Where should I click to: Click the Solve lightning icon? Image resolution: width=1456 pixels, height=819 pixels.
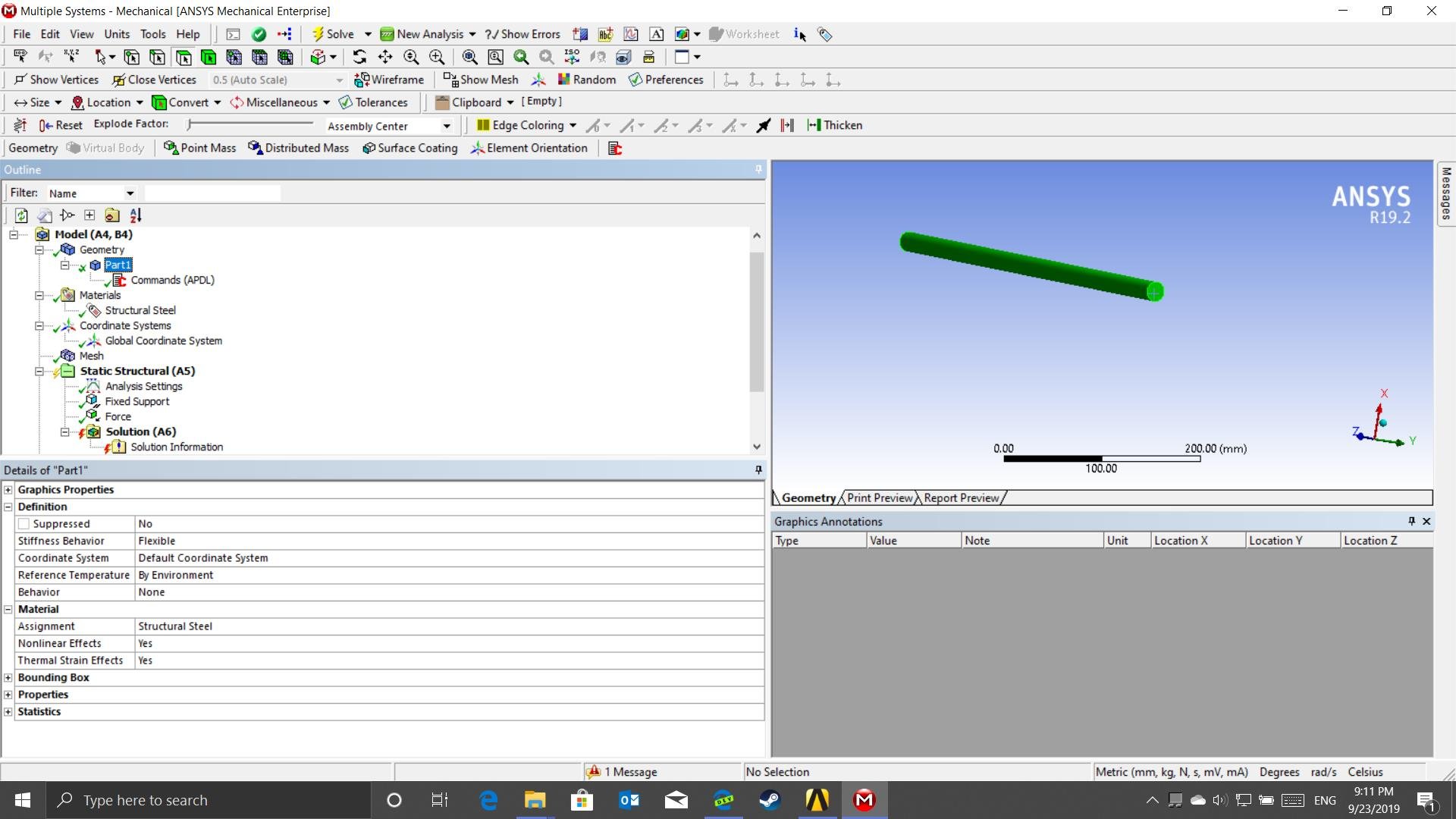tap(318, 34)
